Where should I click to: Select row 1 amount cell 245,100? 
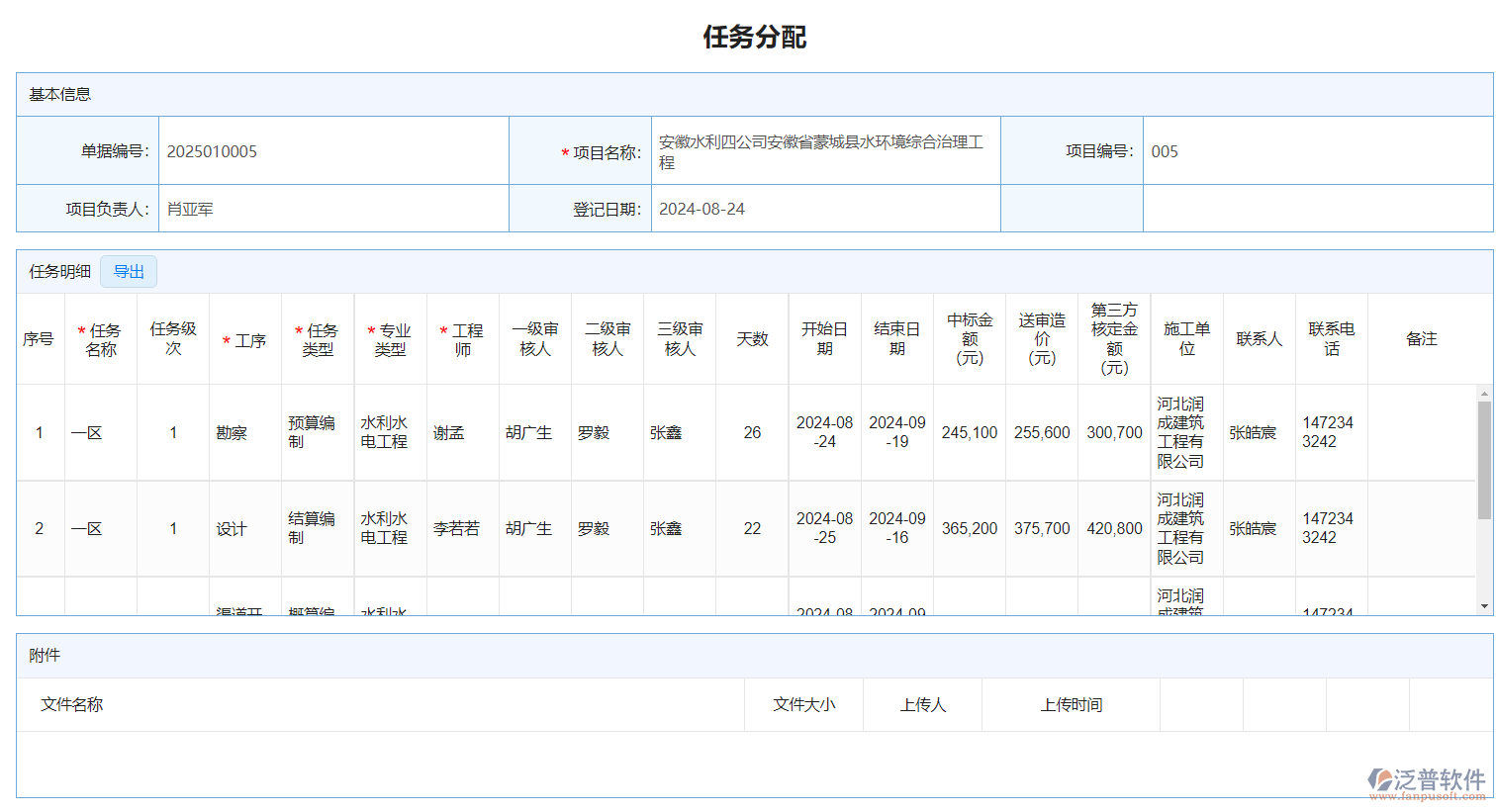pyautogui.click(x=970, y=433)
